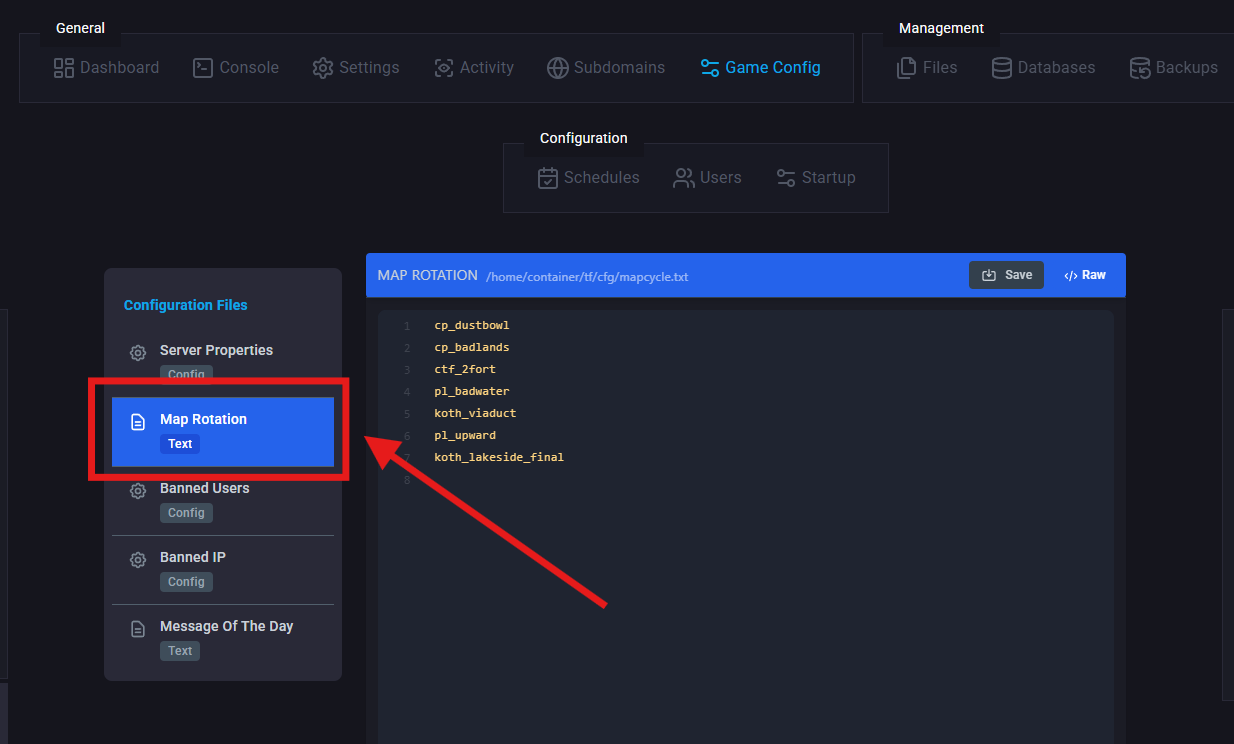
Task: Click the Configuration Files heading
Action: 186,305
